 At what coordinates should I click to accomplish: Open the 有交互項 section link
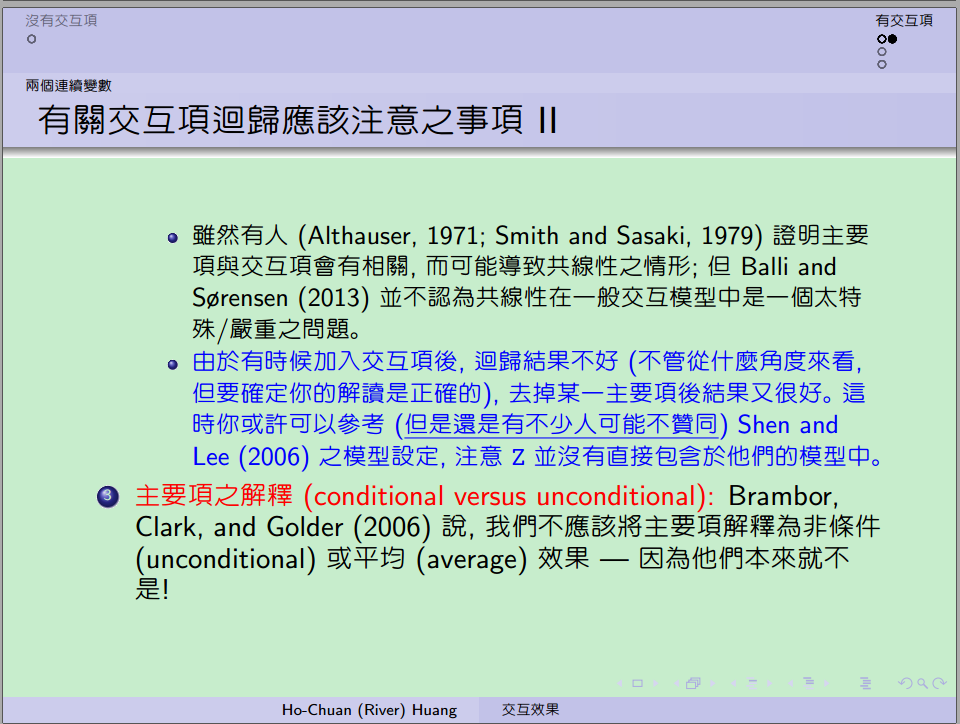904,20
